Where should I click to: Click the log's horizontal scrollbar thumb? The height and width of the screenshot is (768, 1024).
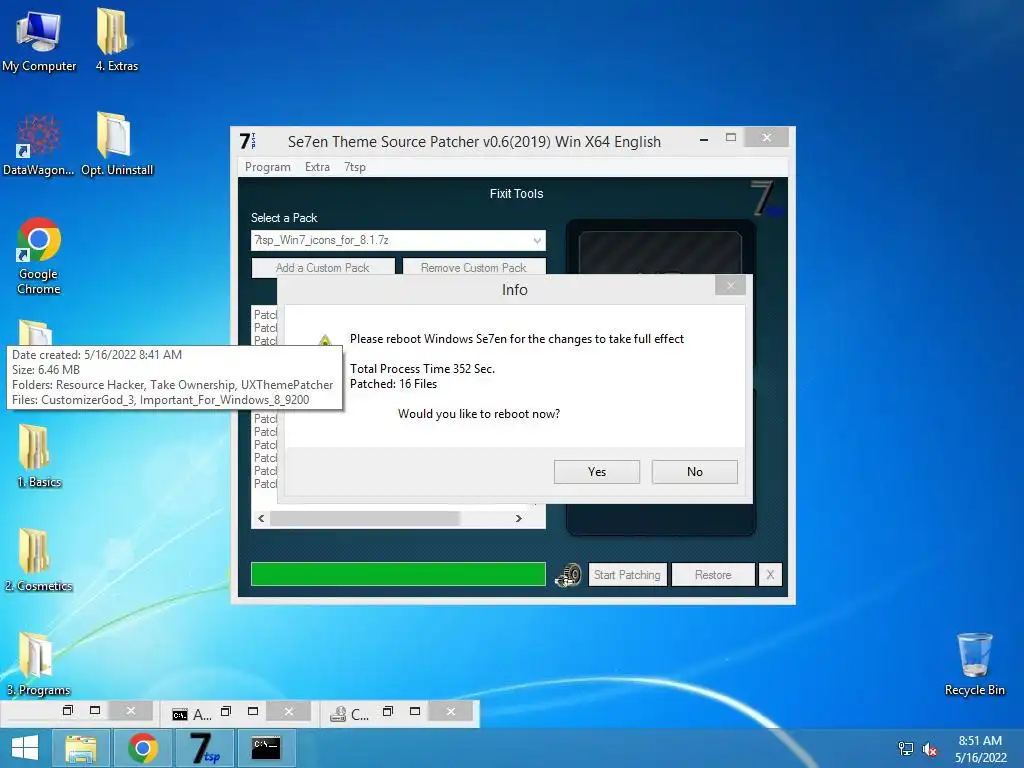365,518
